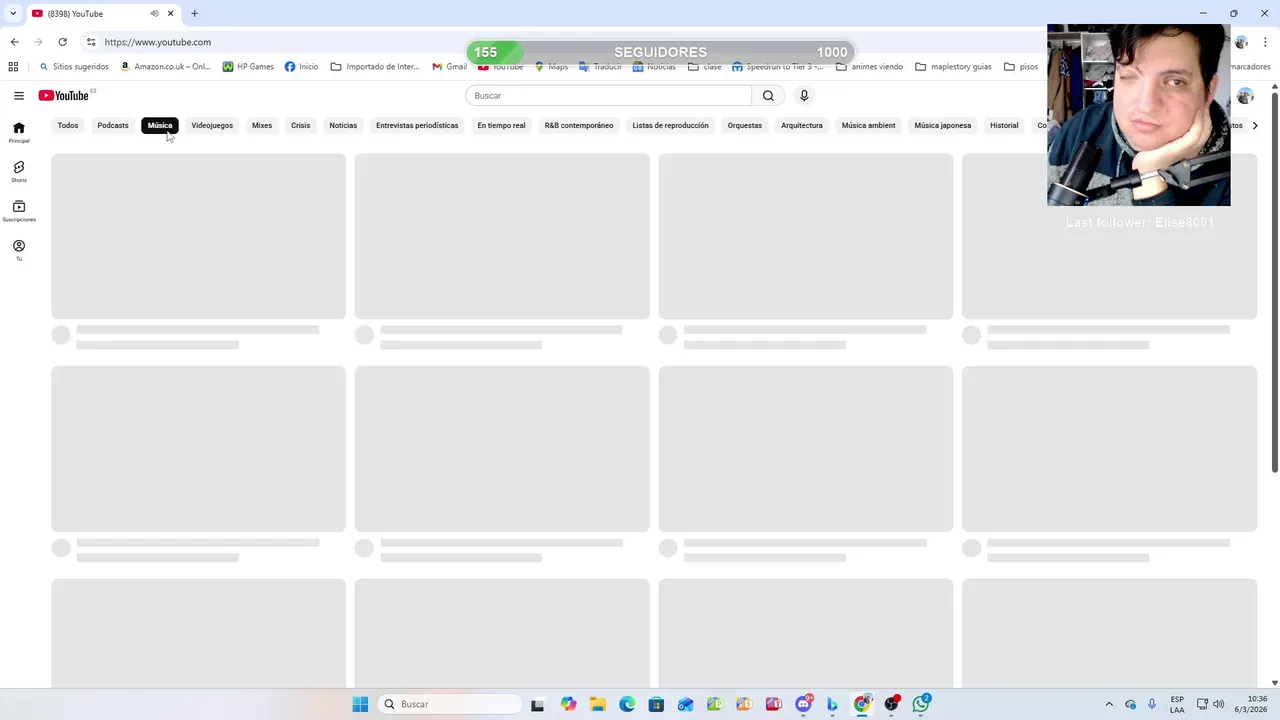Screen dimensions: 1280x720
Task: Select the Música ambient chip
Action: point(868,125)
